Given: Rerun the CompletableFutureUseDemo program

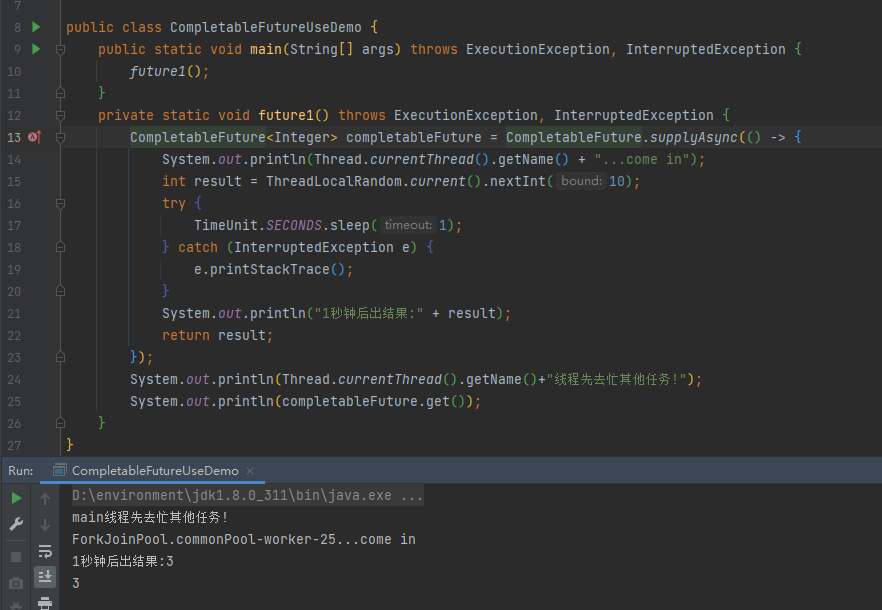Looking at the screenshot, I should coord(15,497).
